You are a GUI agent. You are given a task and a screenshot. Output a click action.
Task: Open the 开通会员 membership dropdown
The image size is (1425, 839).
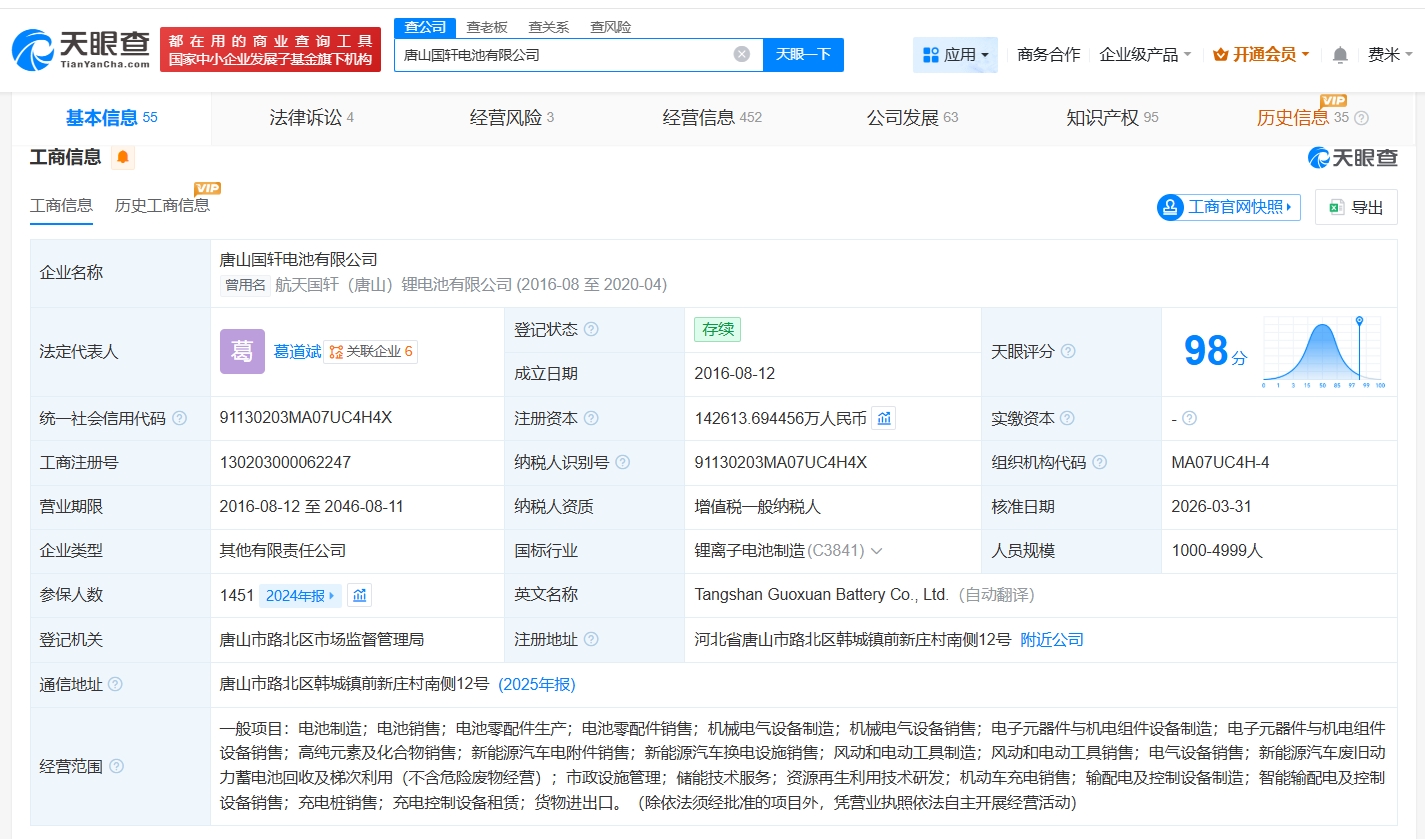(x=1261, y=55)
